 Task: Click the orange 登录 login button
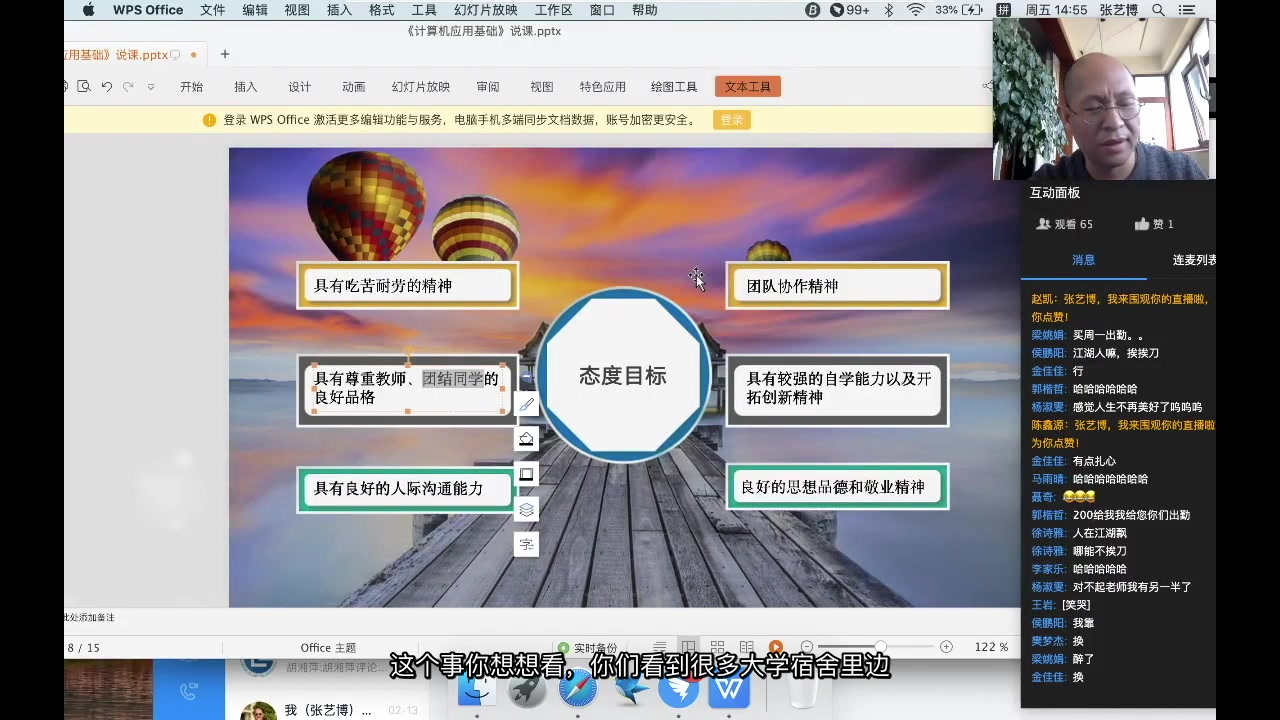tap(732, 120)
